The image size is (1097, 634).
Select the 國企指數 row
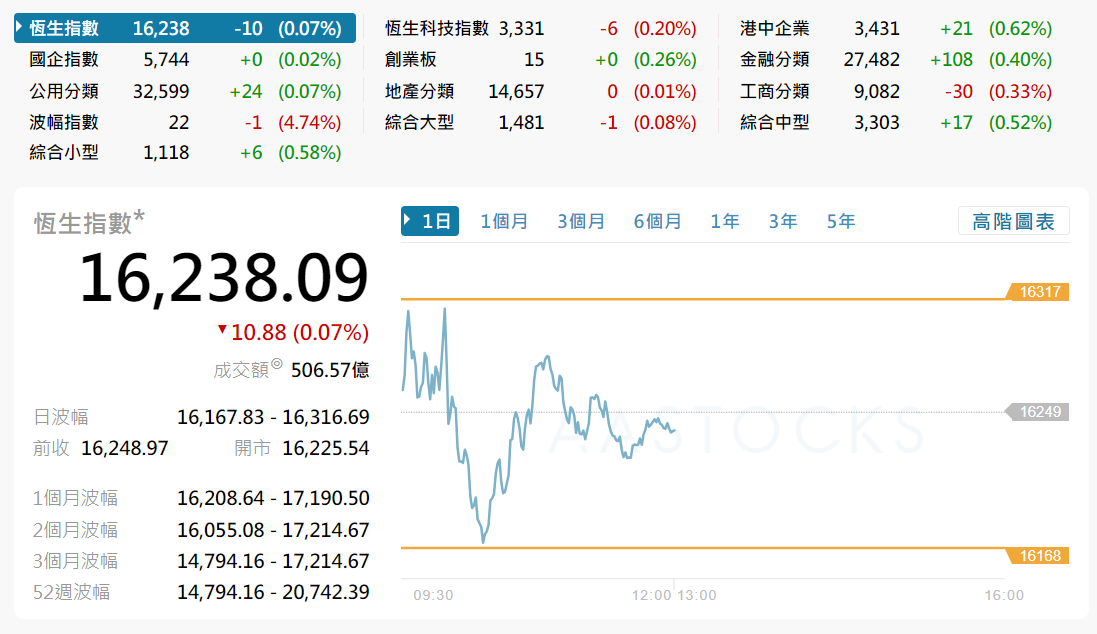(64, 60)
